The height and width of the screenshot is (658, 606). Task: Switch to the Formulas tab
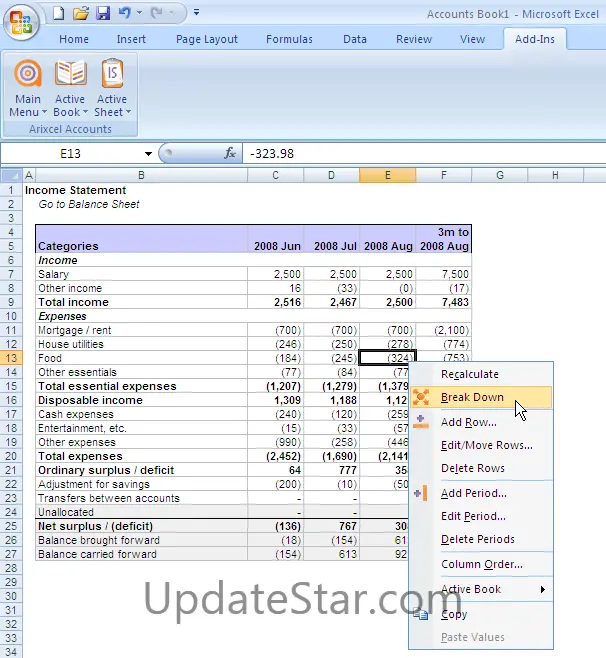click(x=289, y=39)
